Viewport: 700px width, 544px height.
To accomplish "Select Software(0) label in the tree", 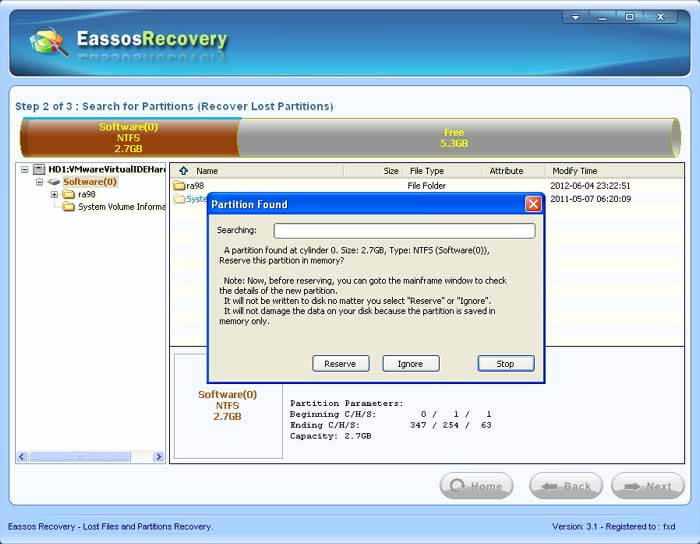I will coord(90,182).
